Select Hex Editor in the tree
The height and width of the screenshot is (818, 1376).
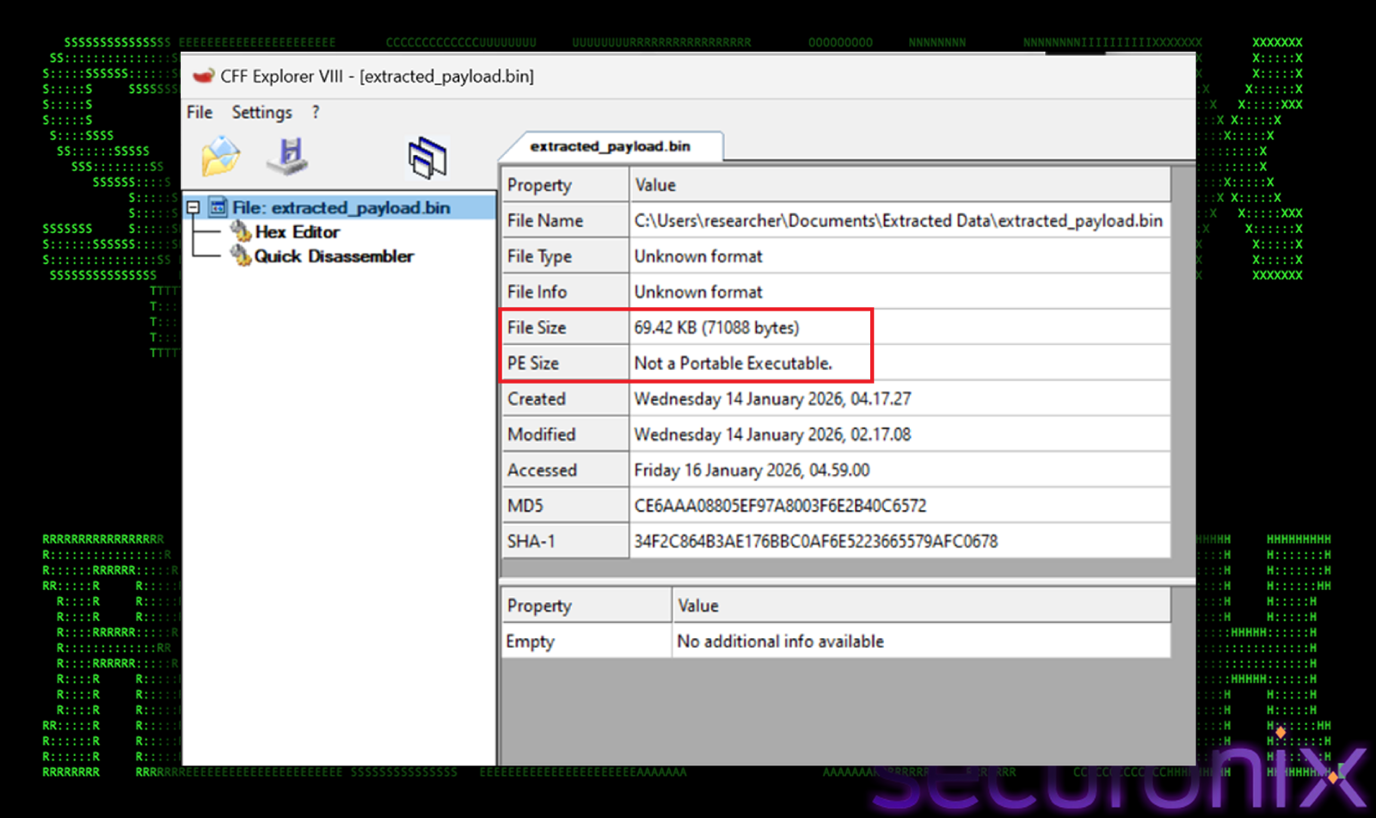pos(297,232)
